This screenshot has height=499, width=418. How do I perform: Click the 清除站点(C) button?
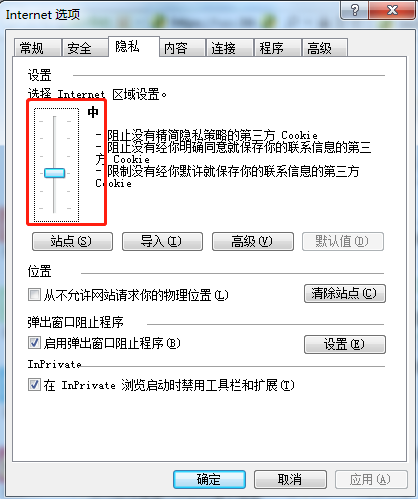[x=345, y=293]
